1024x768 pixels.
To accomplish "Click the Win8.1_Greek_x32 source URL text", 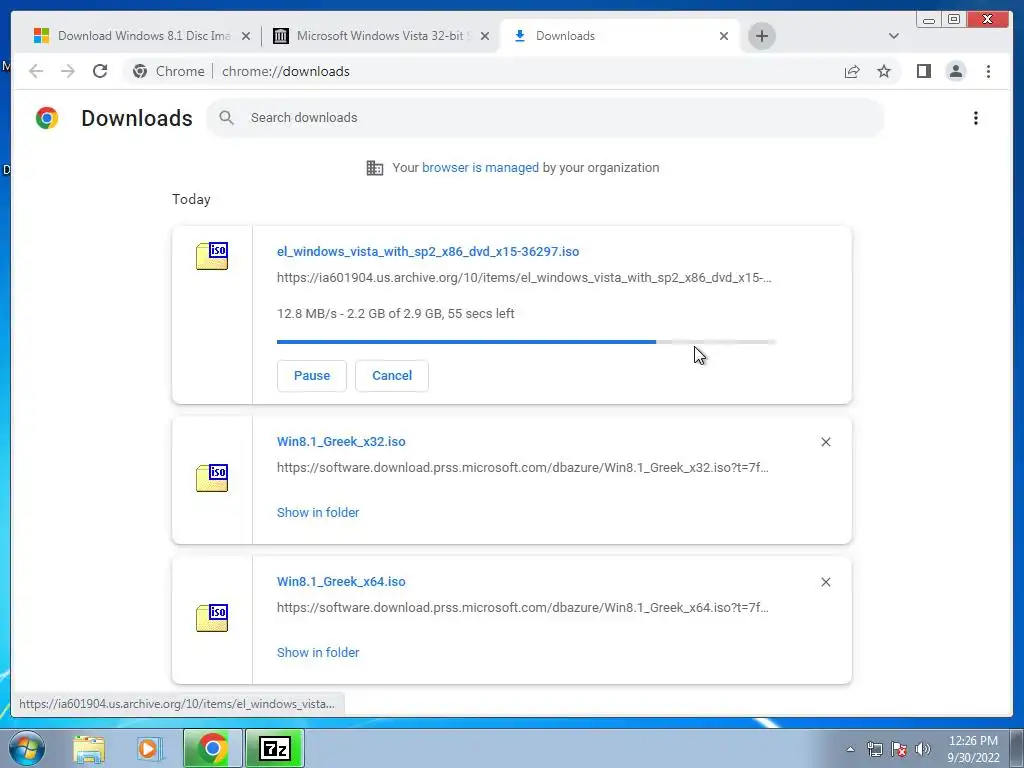I will [x=522, y=468].
